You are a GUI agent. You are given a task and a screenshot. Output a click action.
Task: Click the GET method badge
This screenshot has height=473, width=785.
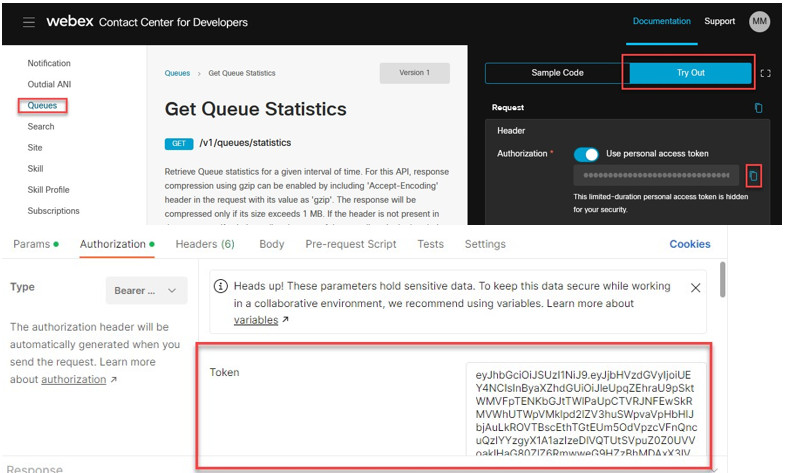(179, 144)
